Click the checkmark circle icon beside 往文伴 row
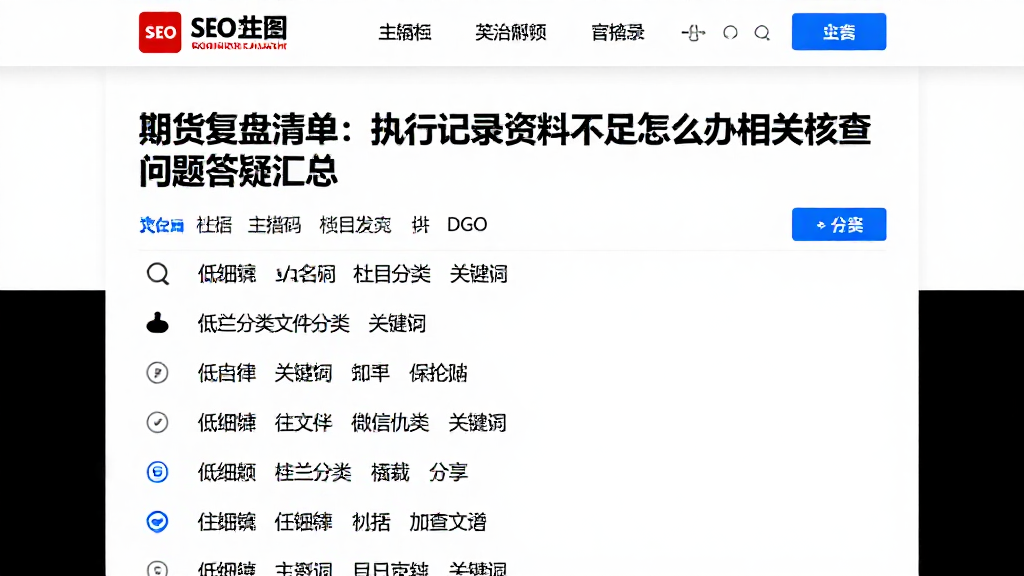The width and height of the screenshot is (1024, 576). pyautogui.click(x=157, y=423)
